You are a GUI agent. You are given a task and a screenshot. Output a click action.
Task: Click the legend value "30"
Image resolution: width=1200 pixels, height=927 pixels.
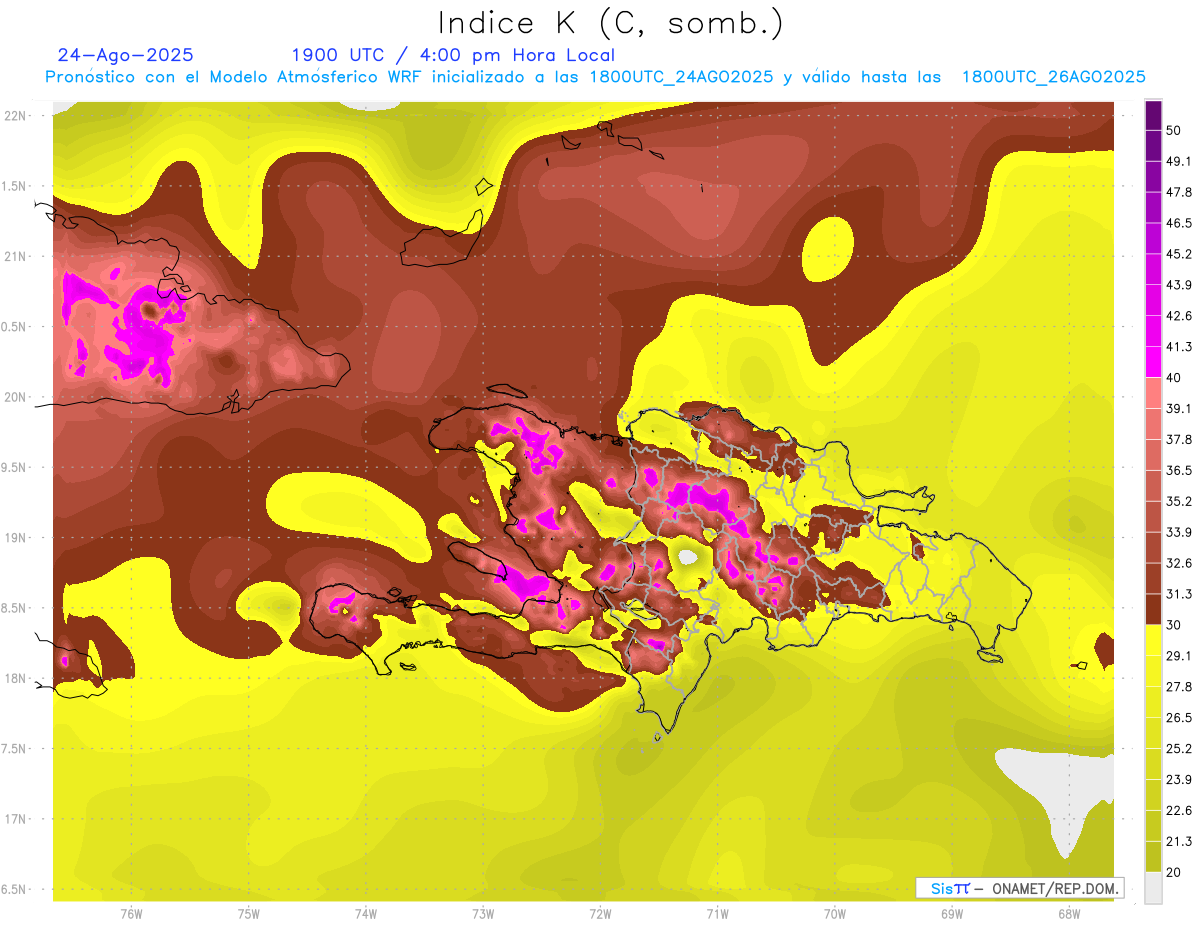point(1174,625)
